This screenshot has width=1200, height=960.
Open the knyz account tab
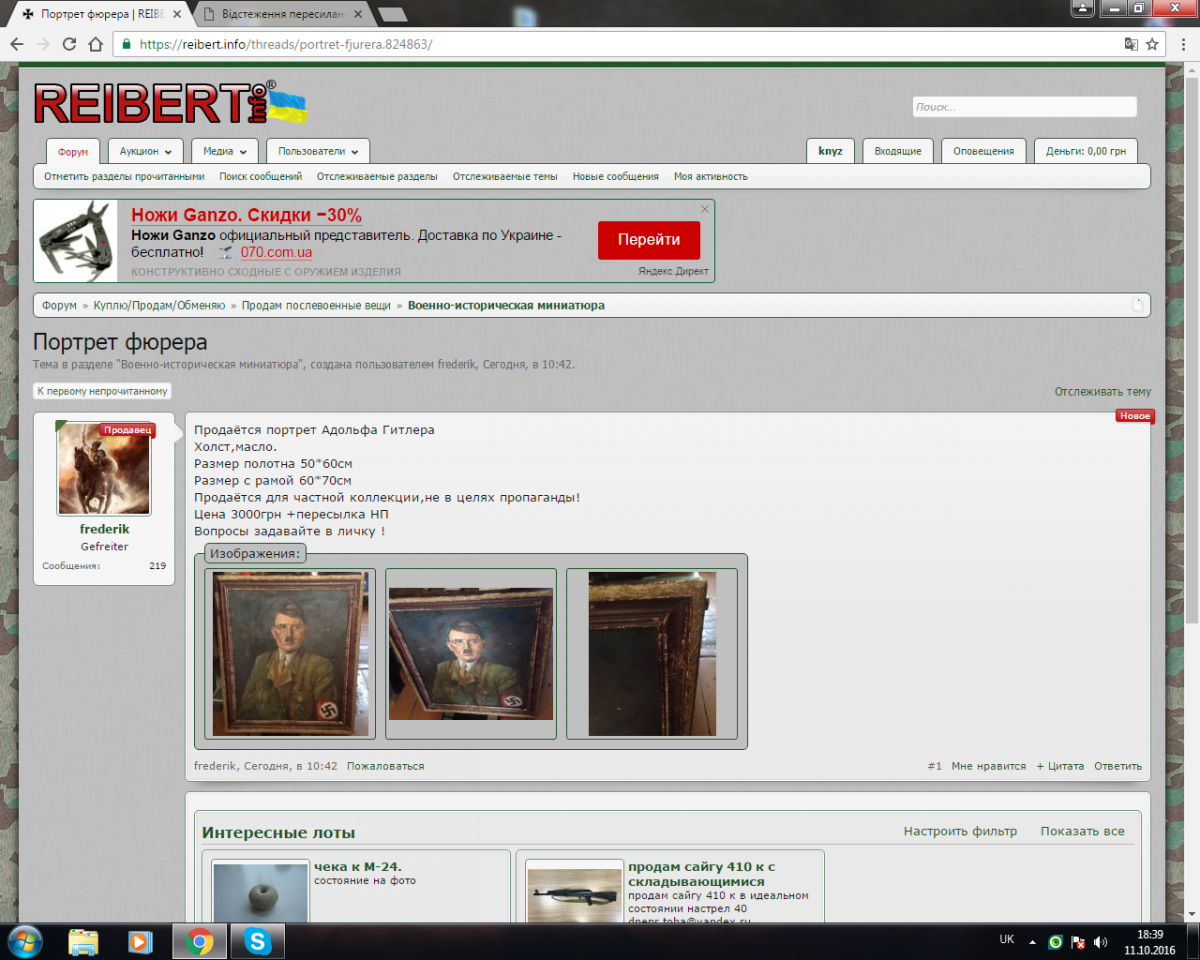[x=830, y=151]
